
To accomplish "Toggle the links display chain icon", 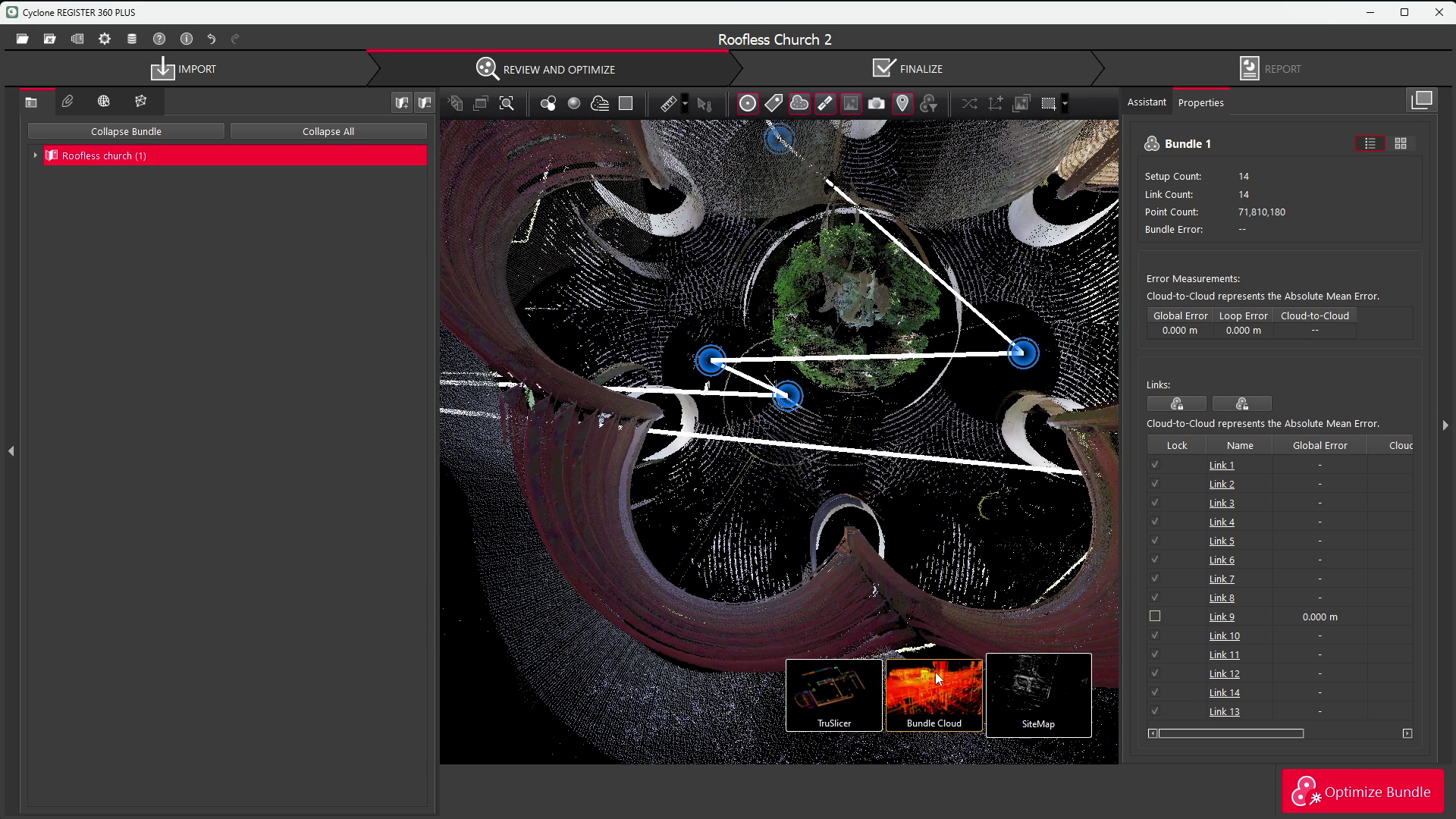I will pos(825,104).
